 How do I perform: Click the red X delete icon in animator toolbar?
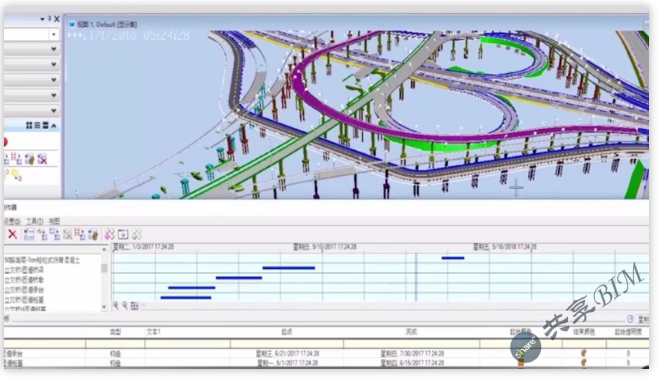pos(12,234)
